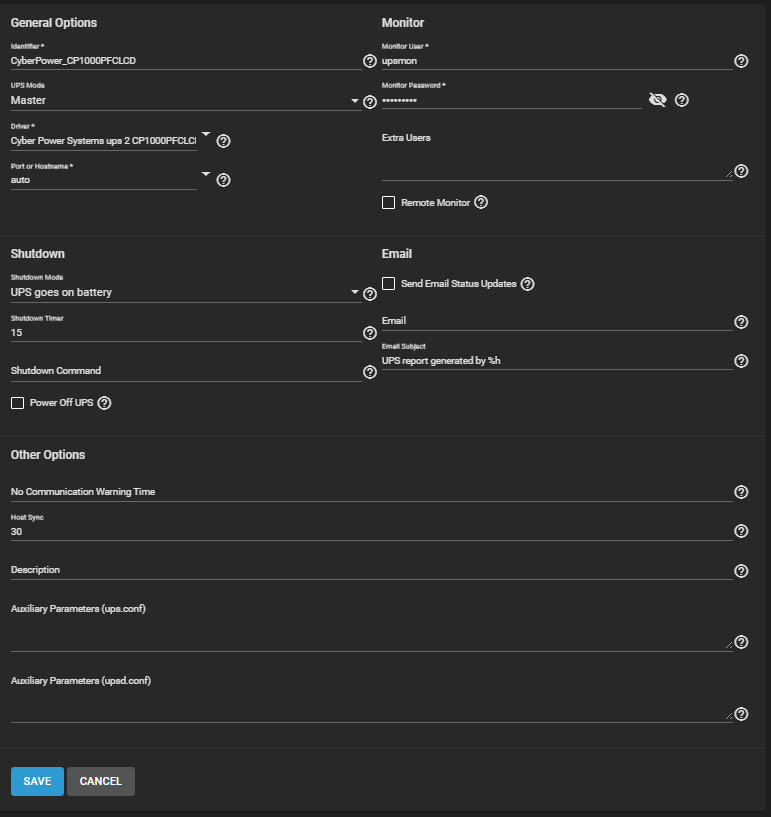
Task: Open the UPS Mode dropdown
Action: click(x=186, y=101)
